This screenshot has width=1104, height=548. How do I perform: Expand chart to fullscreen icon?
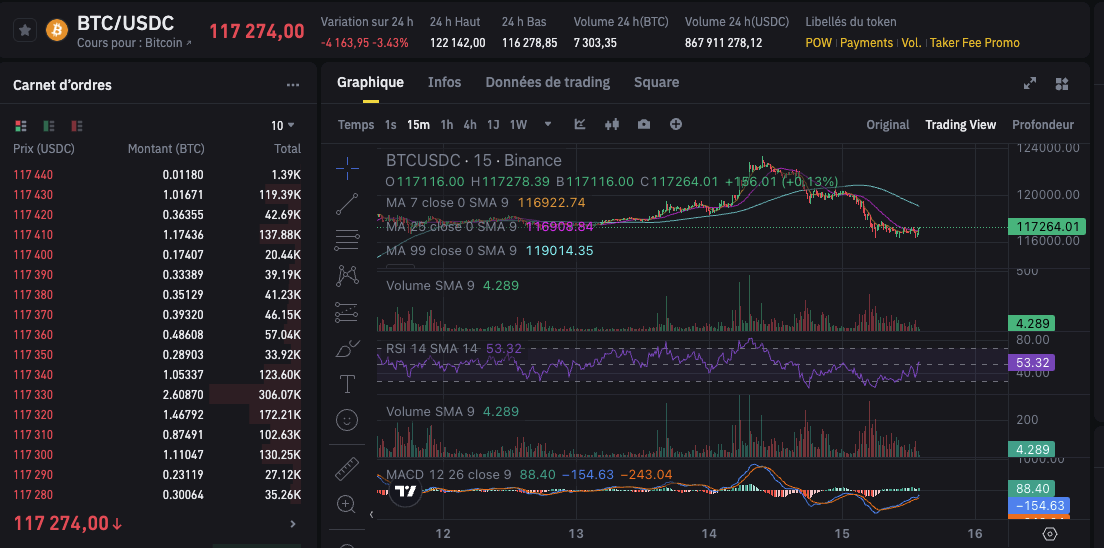(x=1029, y=83)
